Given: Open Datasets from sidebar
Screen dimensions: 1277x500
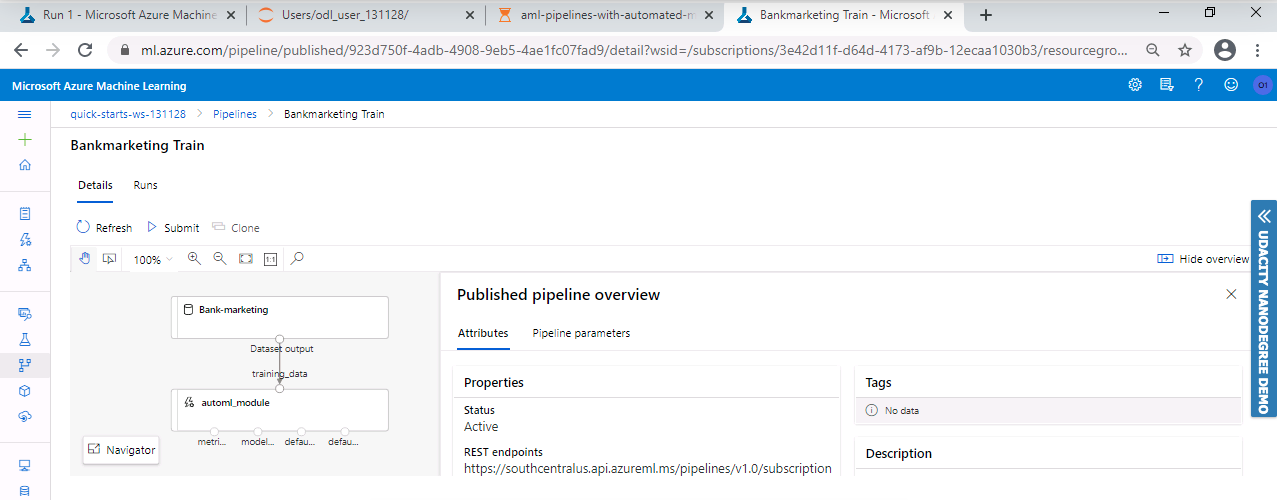Looking at the screenshot, I should pyautogui.click(x=25, y=314).
